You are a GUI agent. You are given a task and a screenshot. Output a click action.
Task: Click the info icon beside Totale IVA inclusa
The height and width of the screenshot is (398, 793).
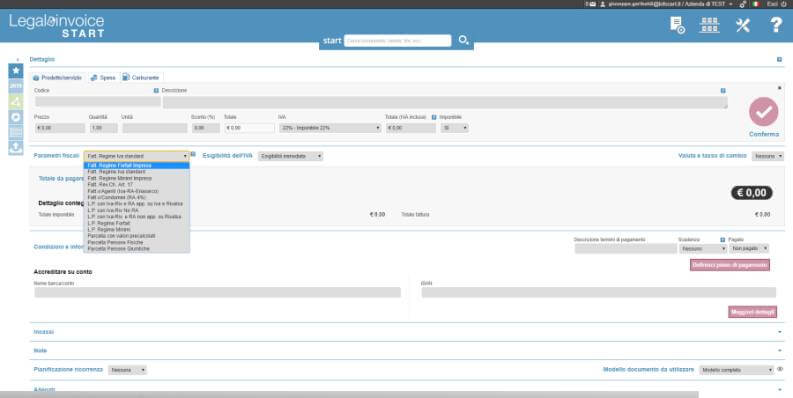pos(434,117)
